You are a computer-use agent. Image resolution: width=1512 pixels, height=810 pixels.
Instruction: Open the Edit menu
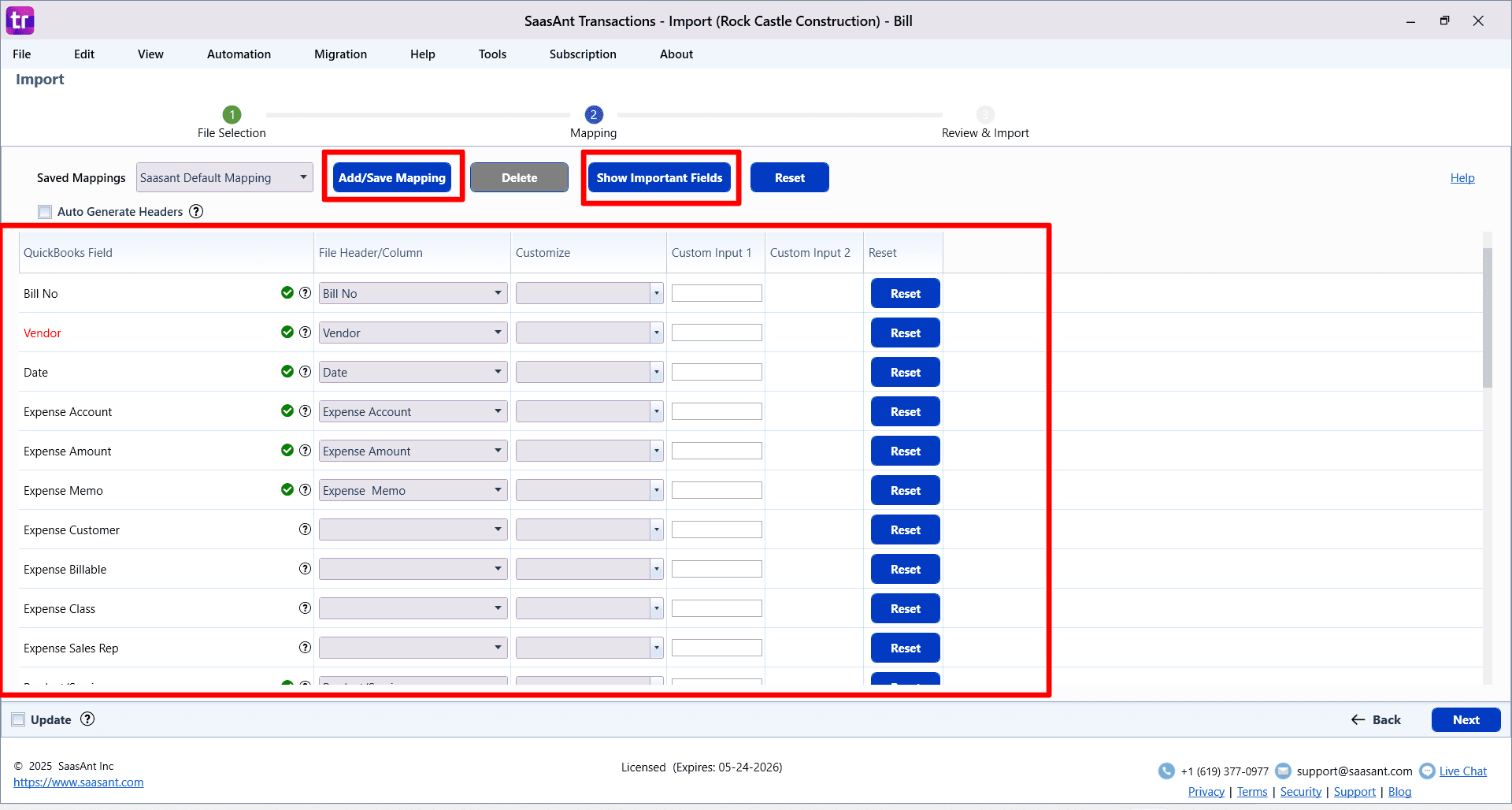click(x=84, y=54)
